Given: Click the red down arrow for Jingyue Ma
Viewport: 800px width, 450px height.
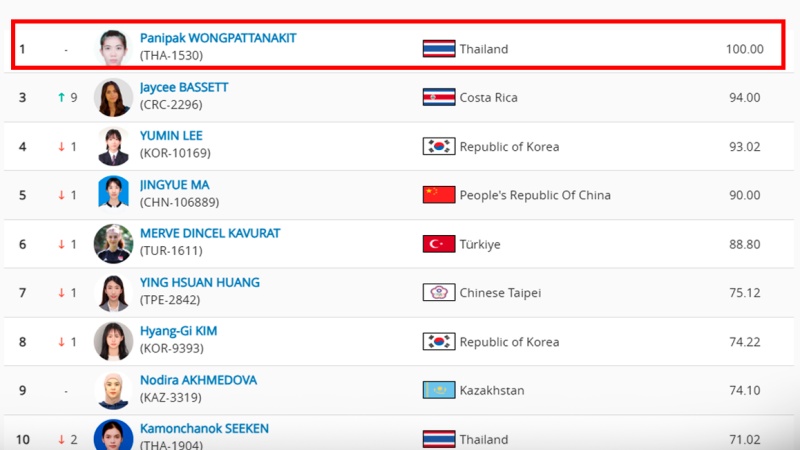Looking at the screenshot, I should (61, 195).
